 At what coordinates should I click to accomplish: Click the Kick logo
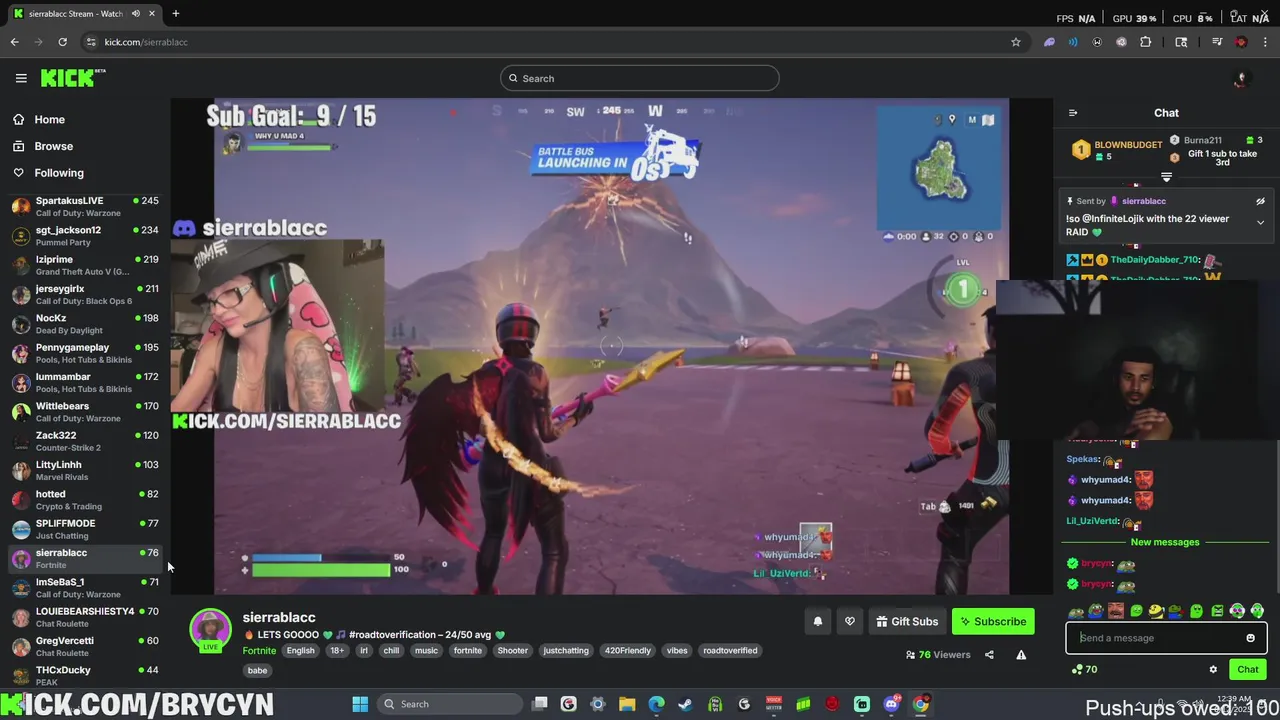click(72, 78)
